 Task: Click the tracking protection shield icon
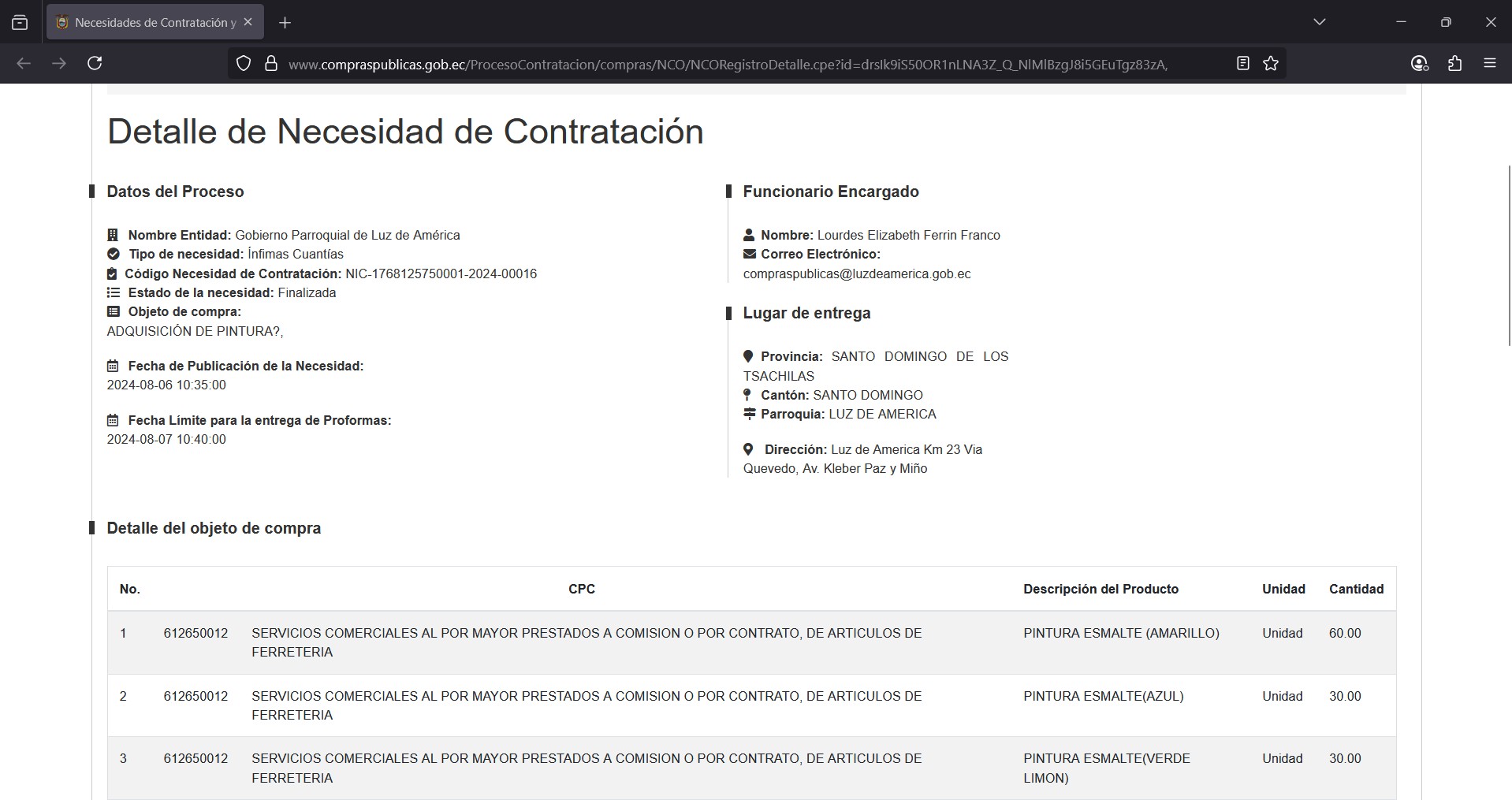244,64
